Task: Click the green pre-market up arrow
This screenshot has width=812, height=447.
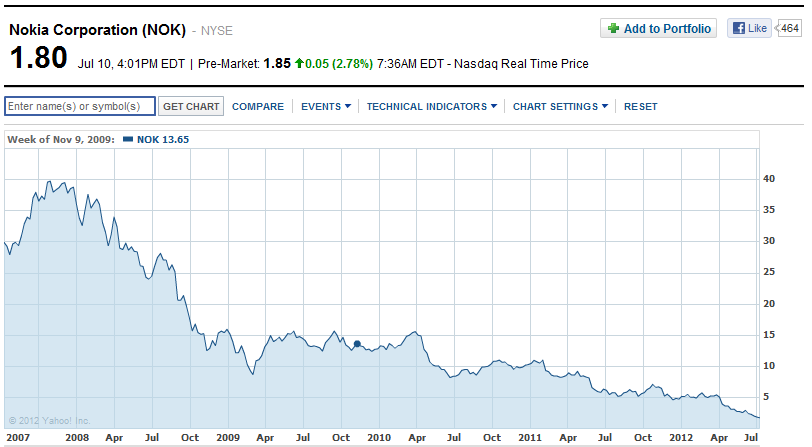Action: (x=298, y=64)
